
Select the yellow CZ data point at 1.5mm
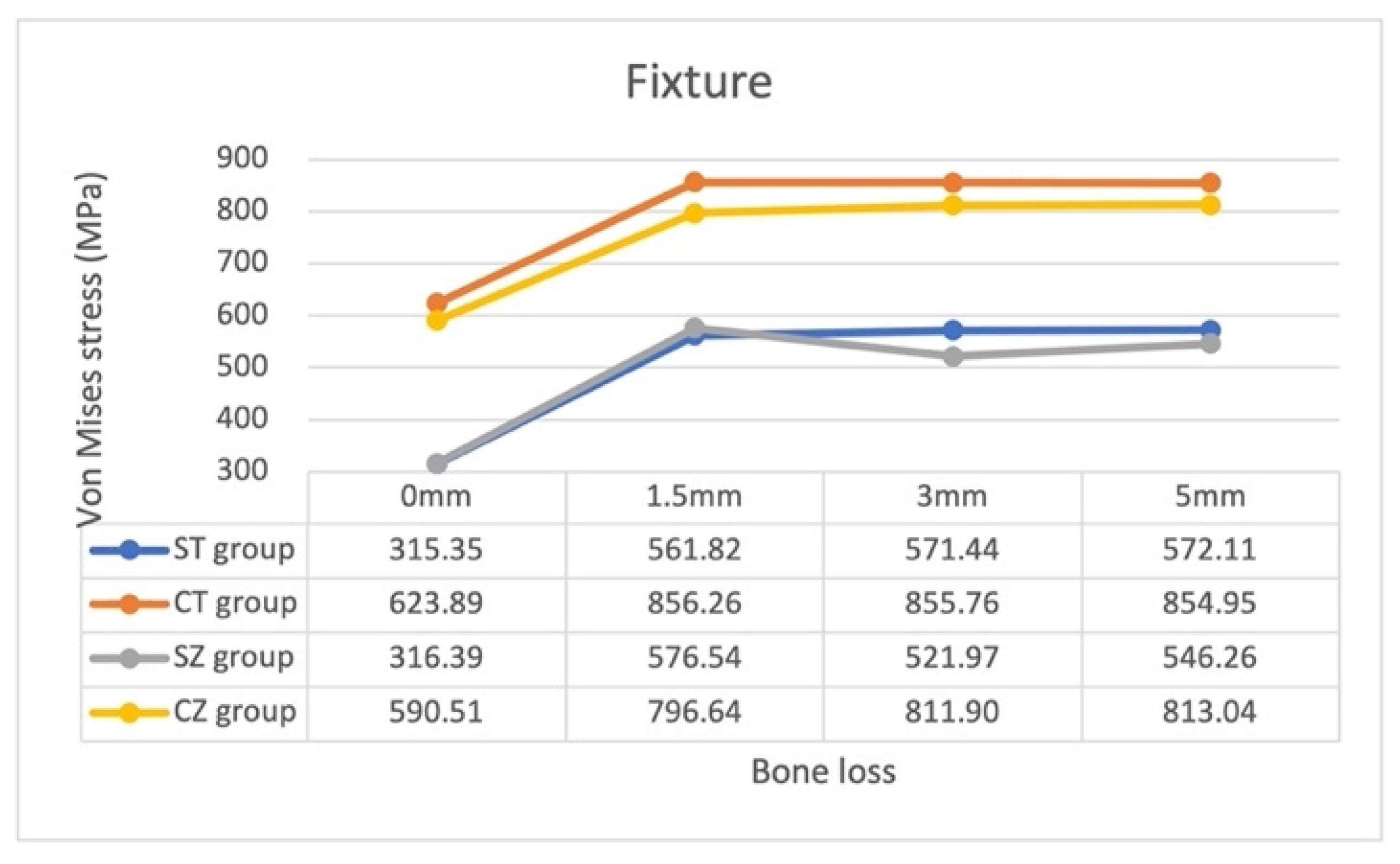point(694,214)
